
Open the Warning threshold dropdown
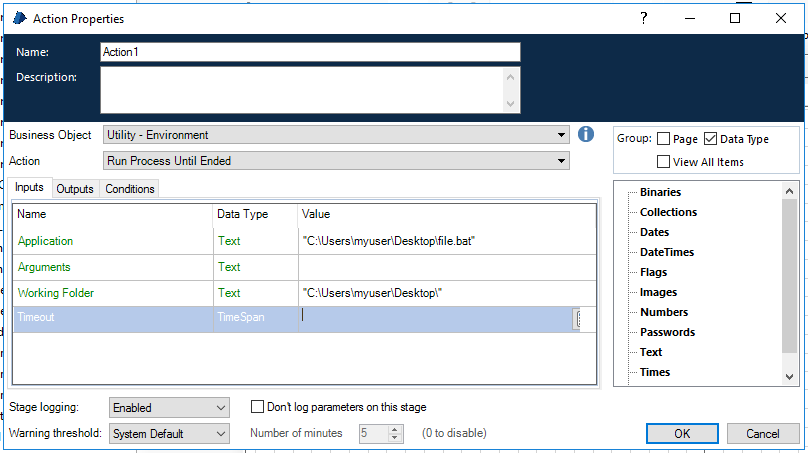(169, 433)
